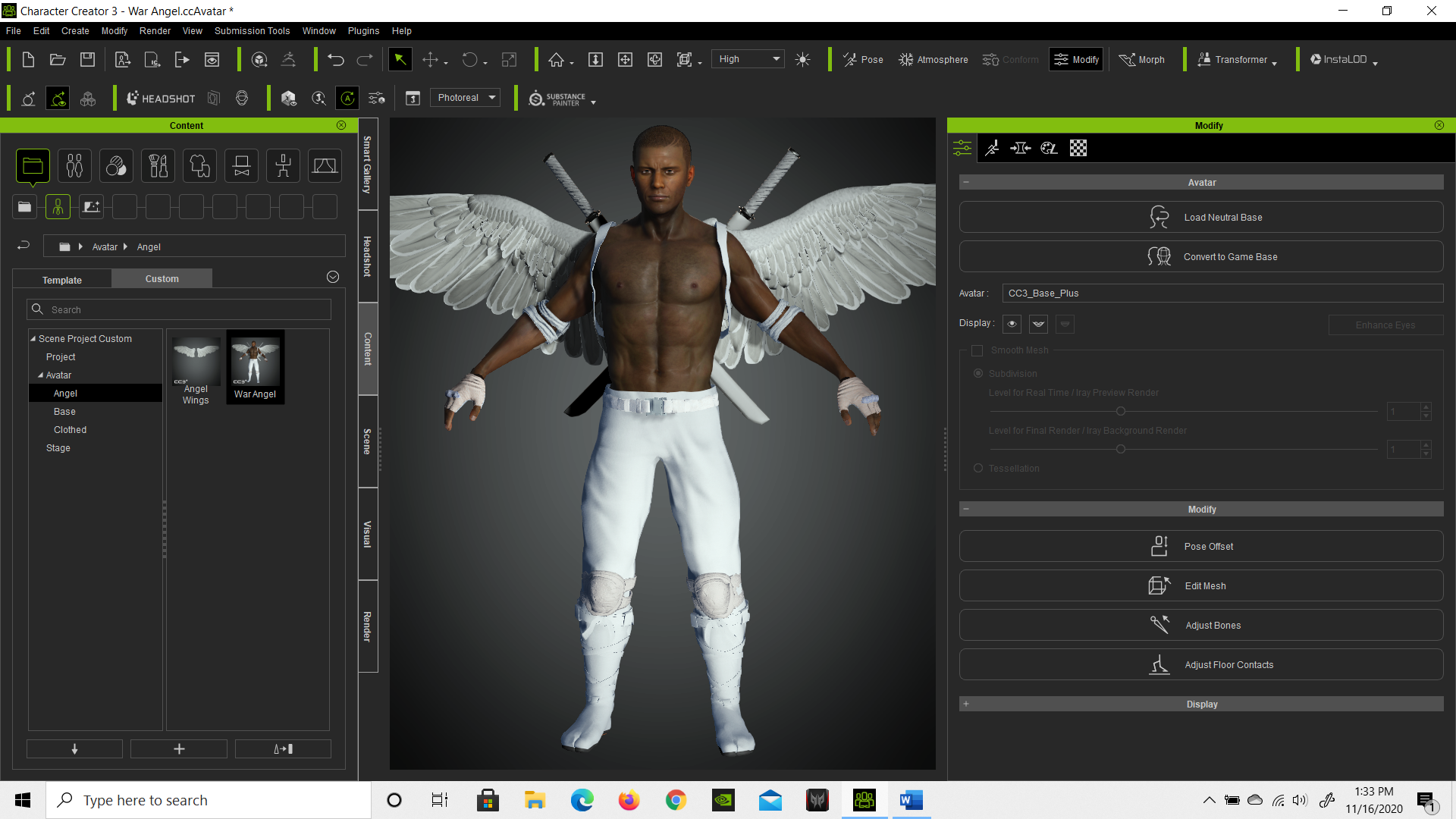This screenshot has width=1456, height=819.
Task: Open the File menu
Action: pyautogui.click(x=14, y=31)
